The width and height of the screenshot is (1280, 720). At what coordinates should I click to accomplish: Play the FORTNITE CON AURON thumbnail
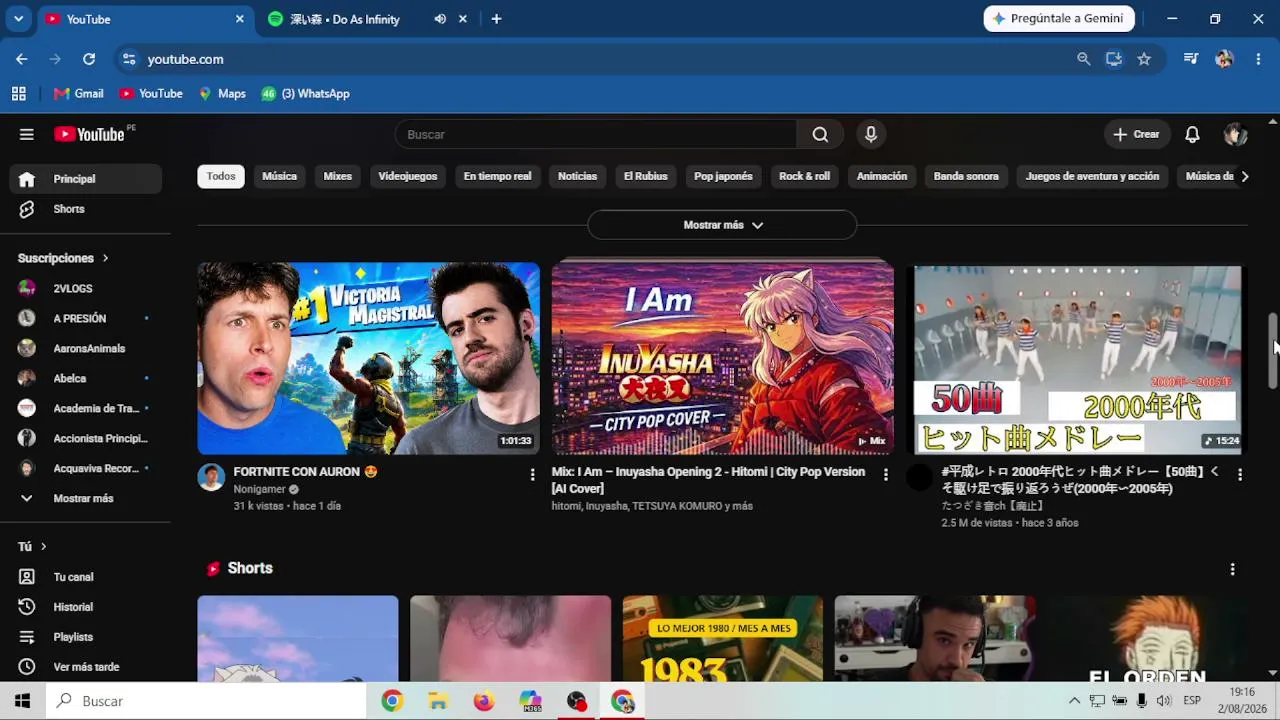tap(368, 359)
